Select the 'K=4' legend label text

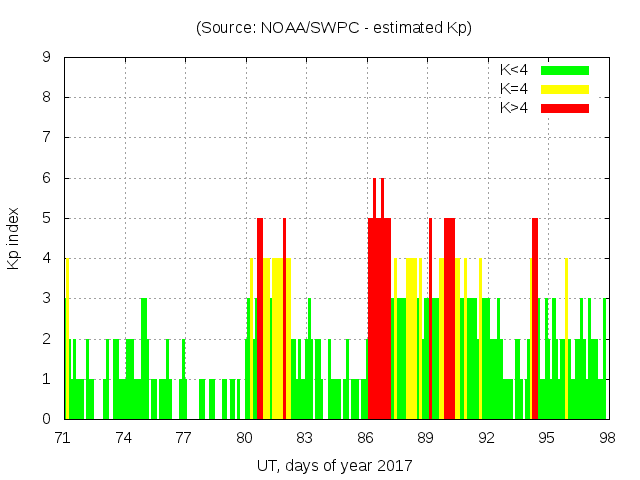tap(514, 89)
